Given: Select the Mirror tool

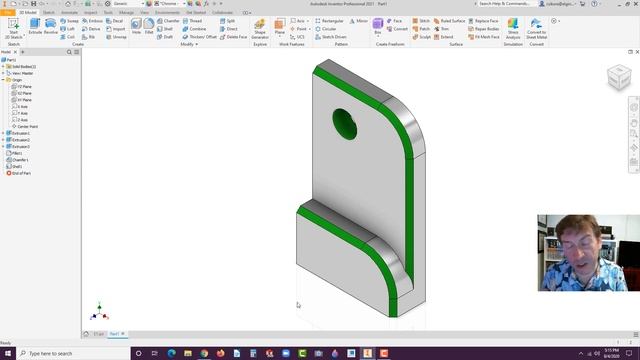Looking at the screenshot, I should click(x=358, y=21).
